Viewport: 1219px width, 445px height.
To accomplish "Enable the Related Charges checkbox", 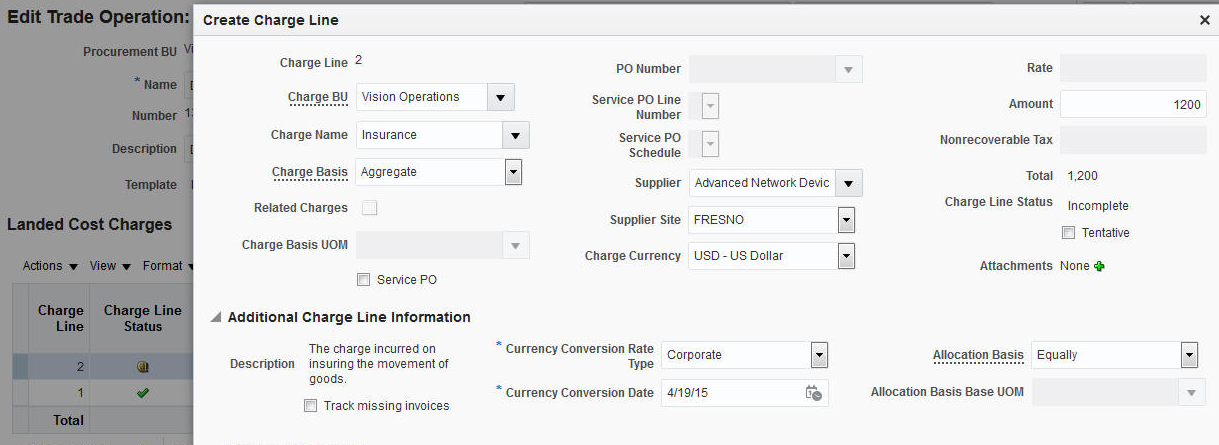I will click(x=370, y=208).
